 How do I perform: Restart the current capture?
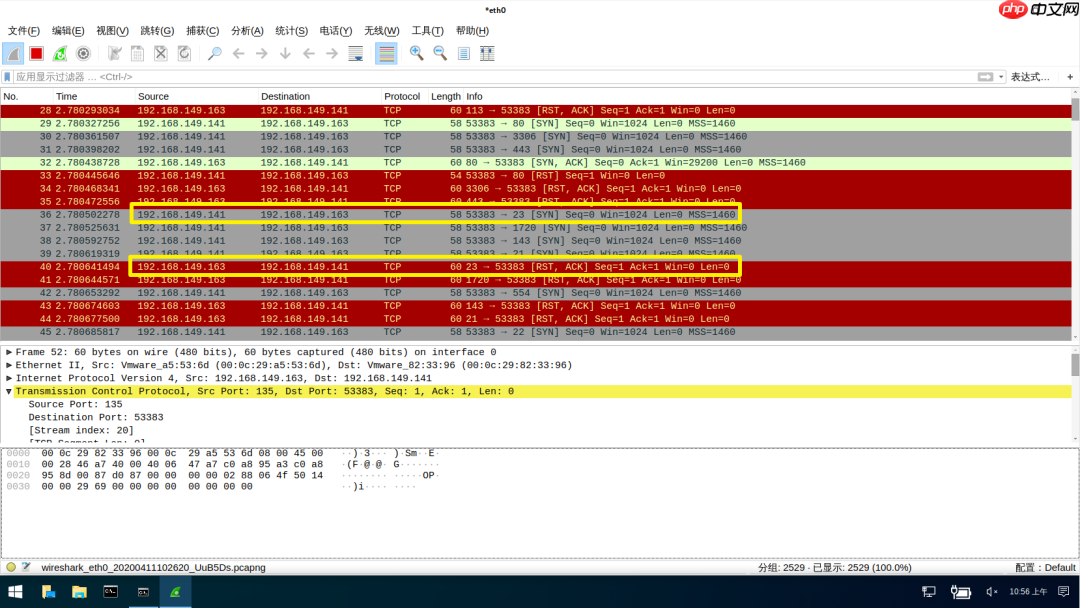[60, 53]
